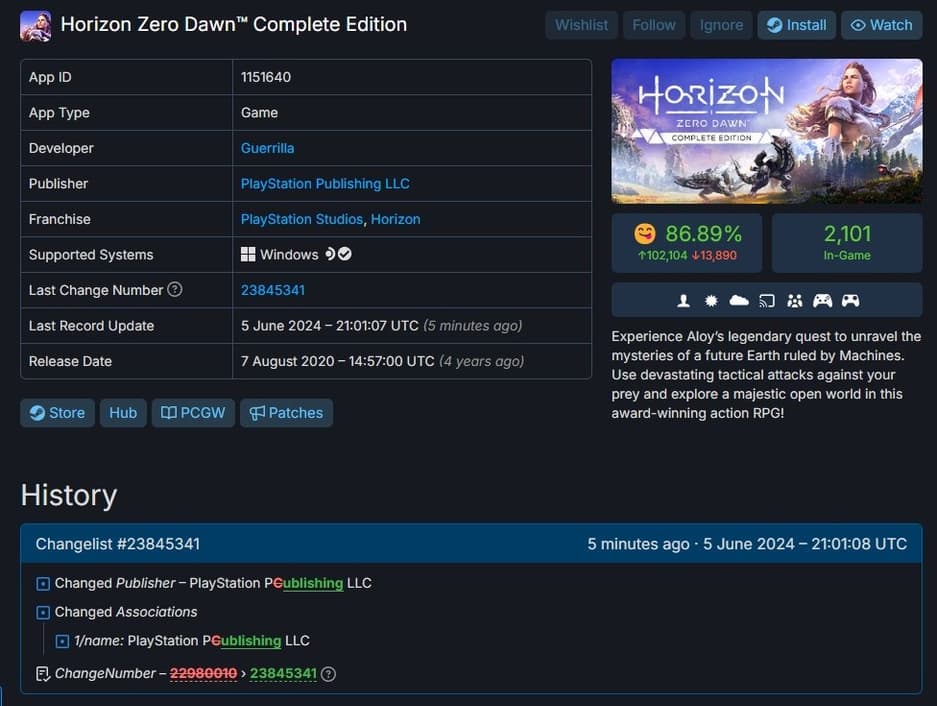The height and width of the screenshot is (706, 937).
Task: Click help icon beside Last Change Number
Action: [x=174, y=289]
